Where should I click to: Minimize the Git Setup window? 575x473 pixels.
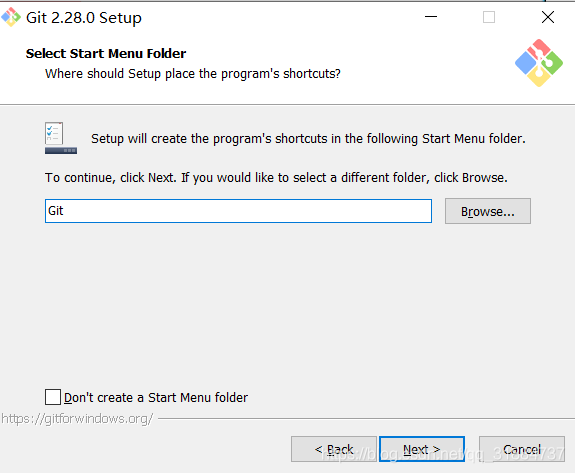[431, 17]
